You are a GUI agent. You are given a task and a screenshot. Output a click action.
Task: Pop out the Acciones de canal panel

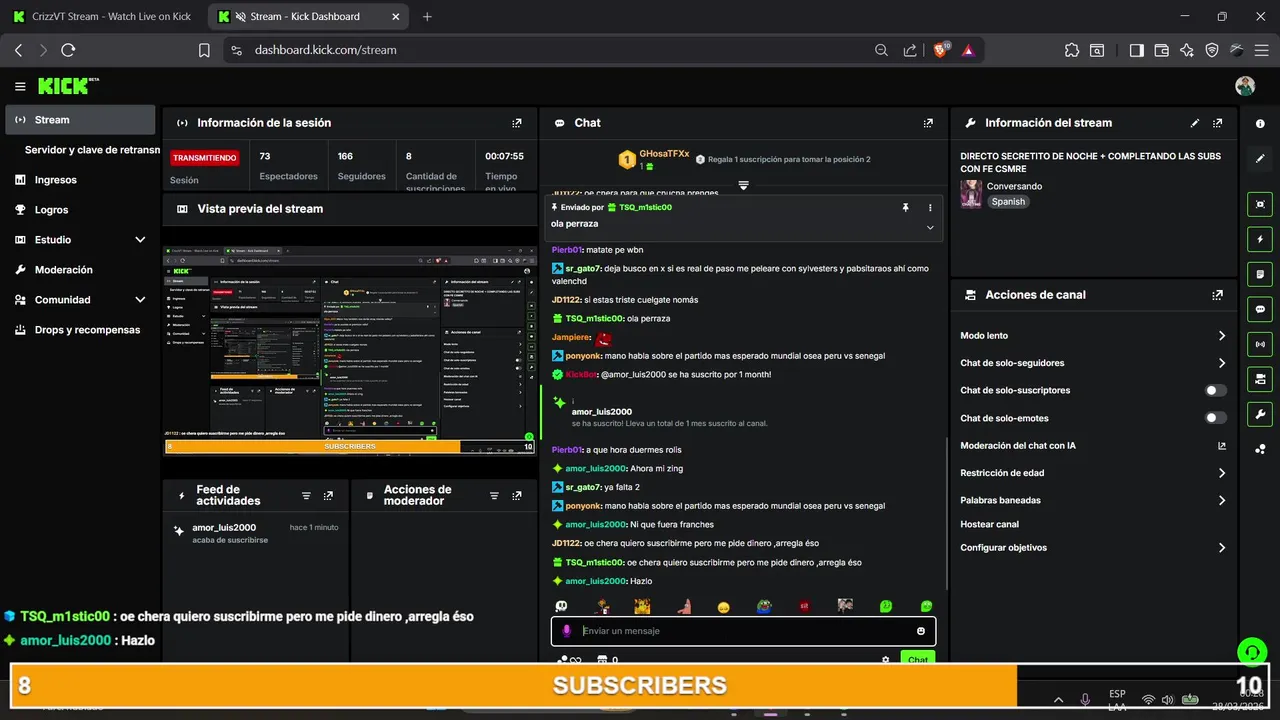pyautogui.click(x=1217, y=295)
